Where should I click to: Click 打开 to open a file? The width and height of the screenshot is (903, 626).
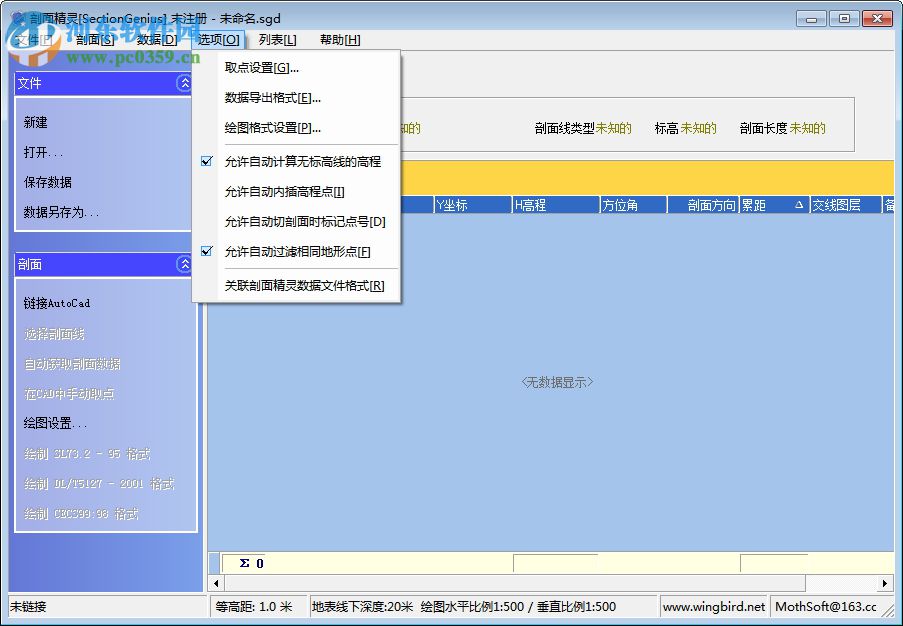click(x=38, y=152)
